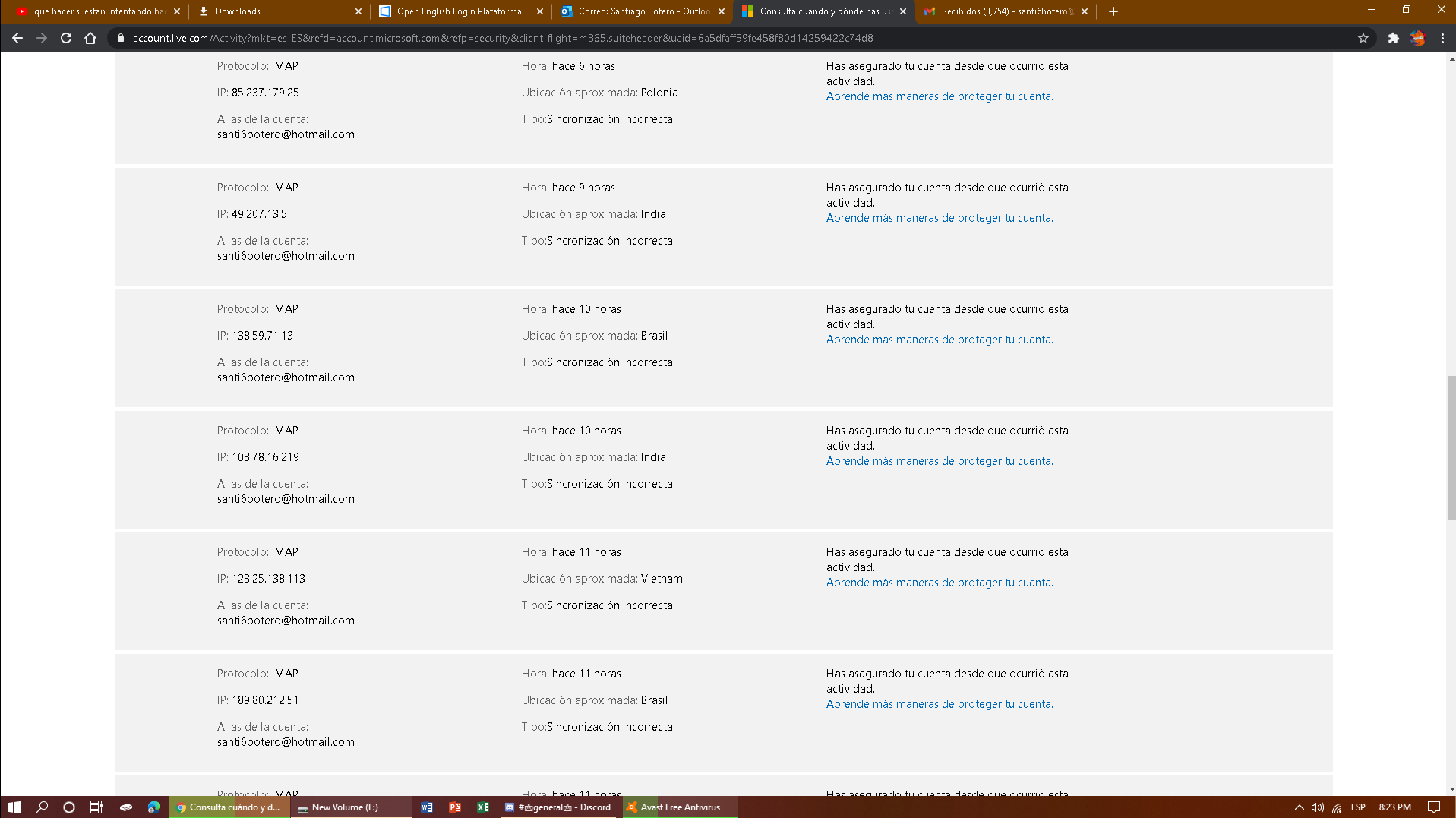Open Task View on the taskbar
The width and height of the screenshot is (1456, 818).
tap(96, 807)
